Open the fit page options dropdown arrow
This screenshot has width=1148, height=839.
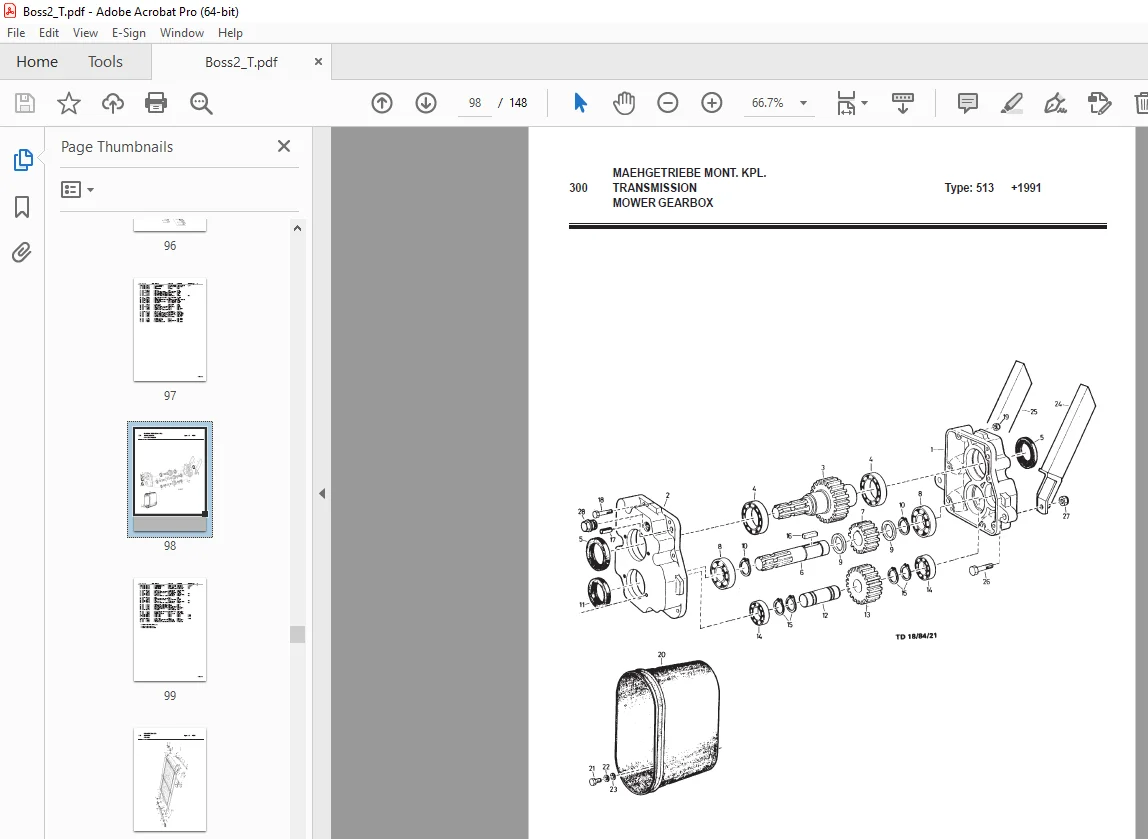865,103
